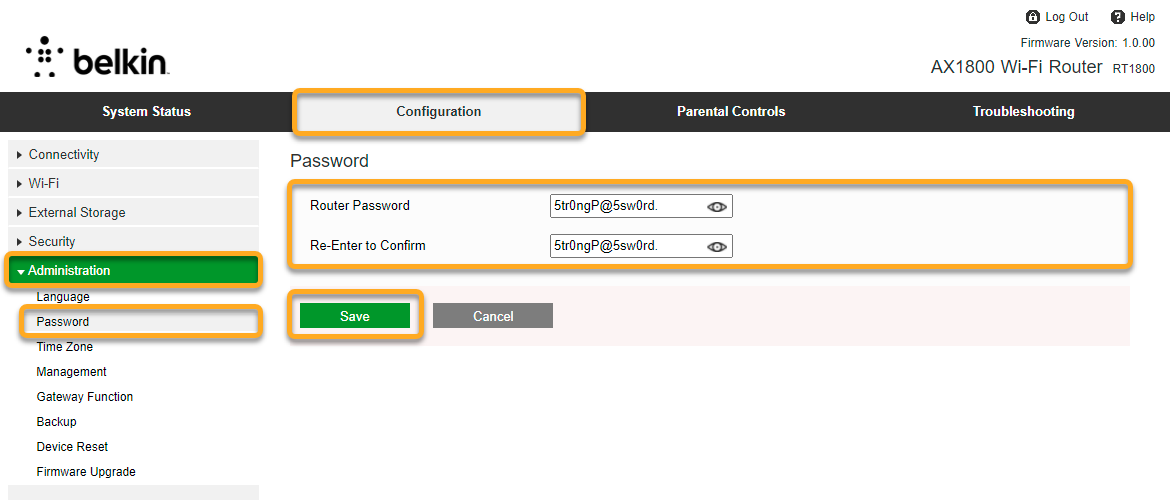The image size is (1170, 500).
Task: Go to the Troubleshooting tab
Action: [1023, 112]
